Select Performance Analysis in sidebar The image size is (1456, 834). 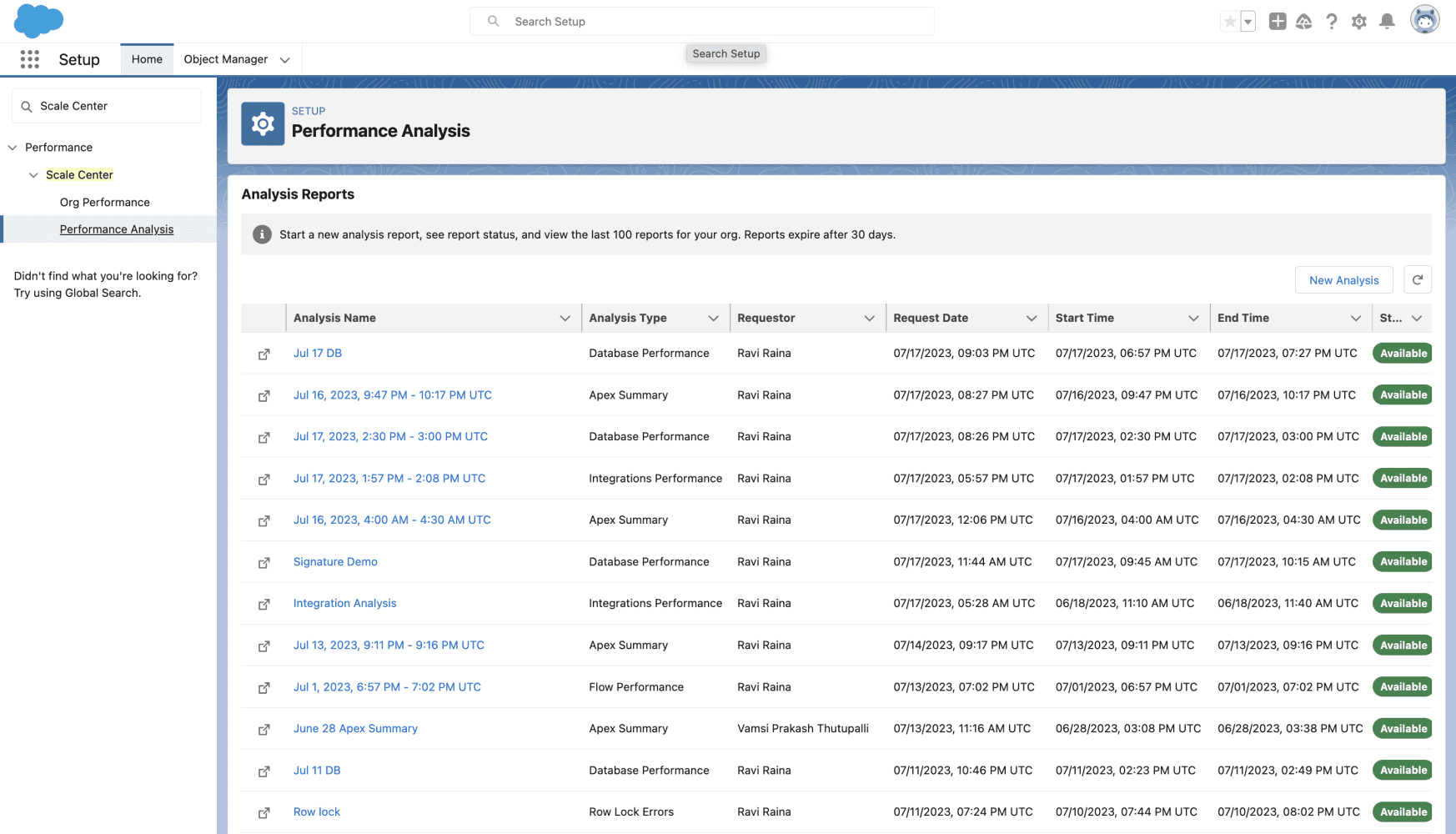117,229
